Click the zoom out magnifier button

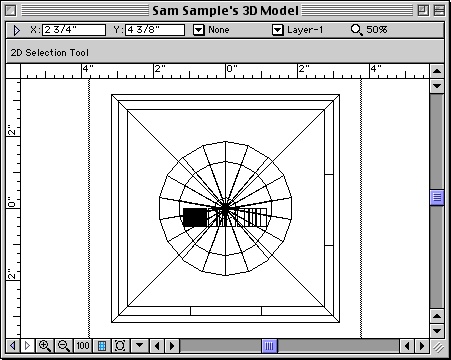pyautogui.click(x=64, y=346)
